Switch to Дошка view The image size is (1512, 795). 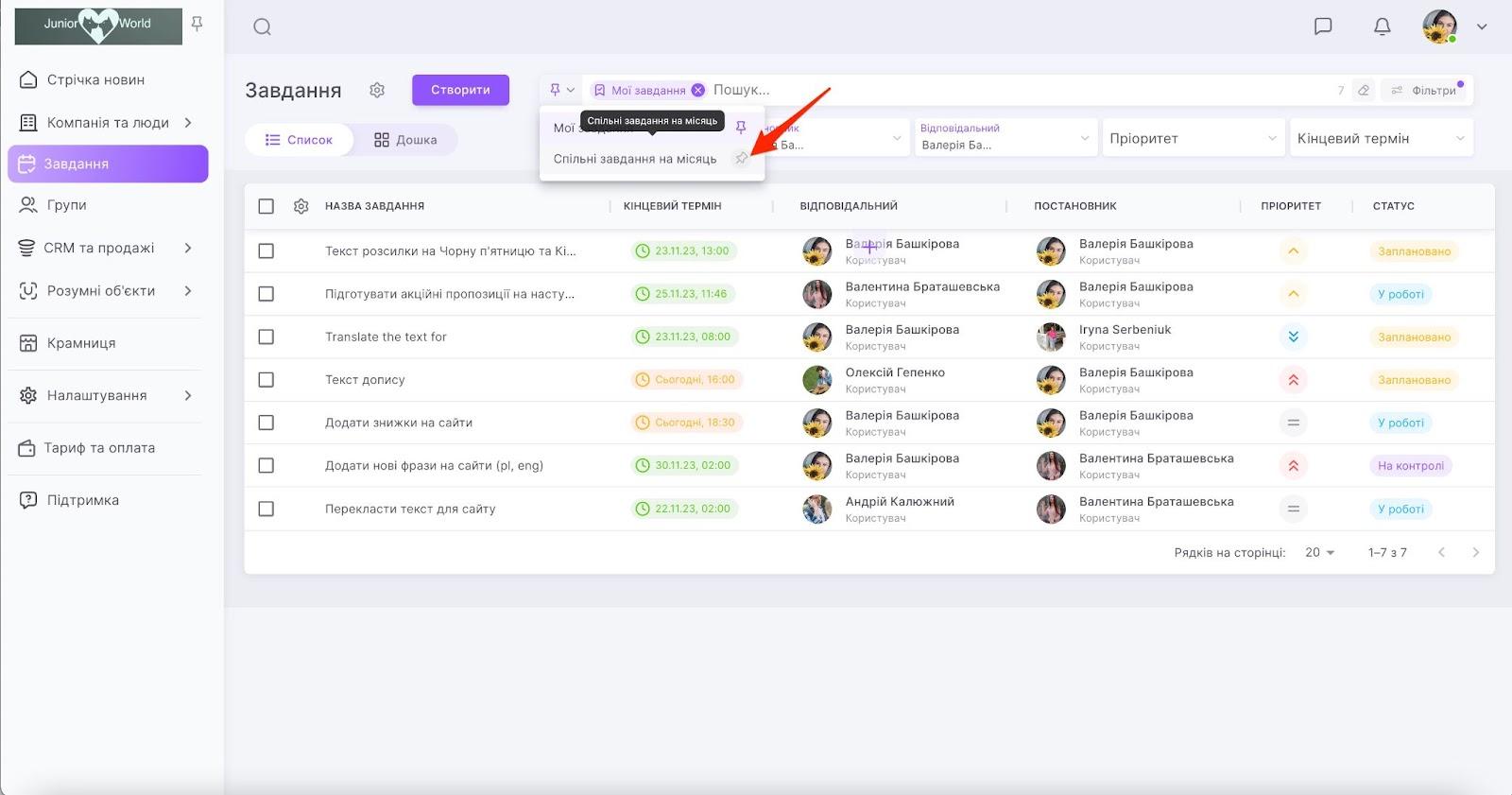[405, 140]
